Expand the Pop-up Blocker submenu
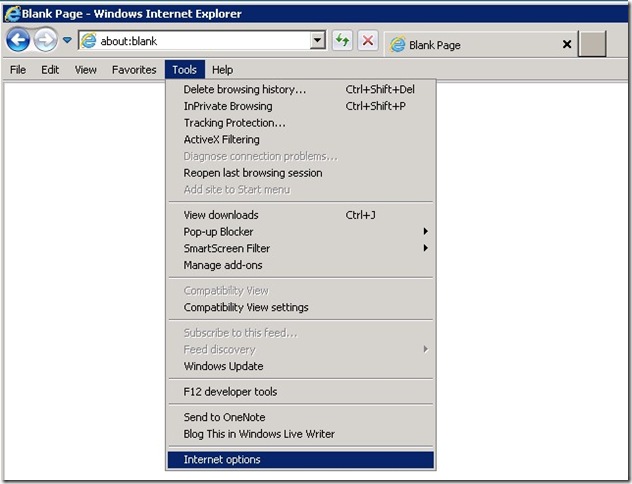 click(x=219, y=232)
